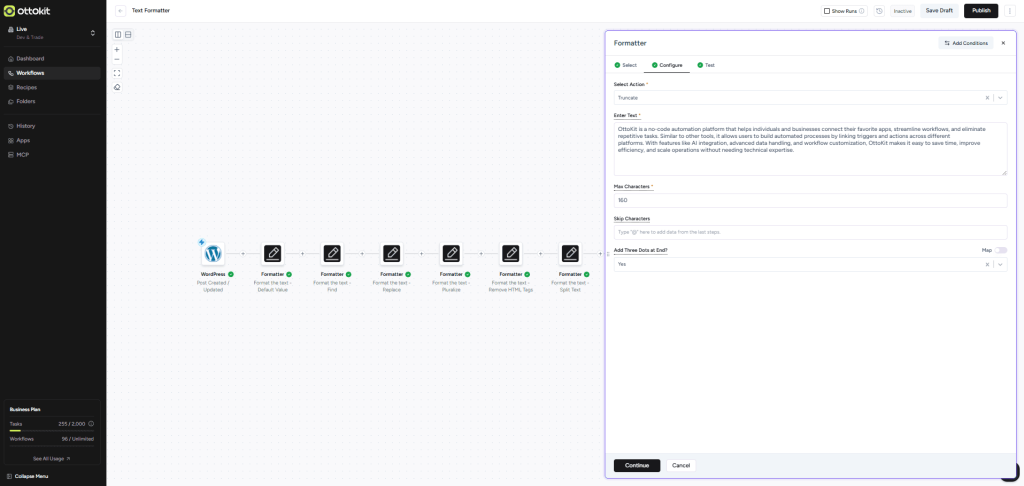Select the Formatter Split Text node

tap(570, 254)
